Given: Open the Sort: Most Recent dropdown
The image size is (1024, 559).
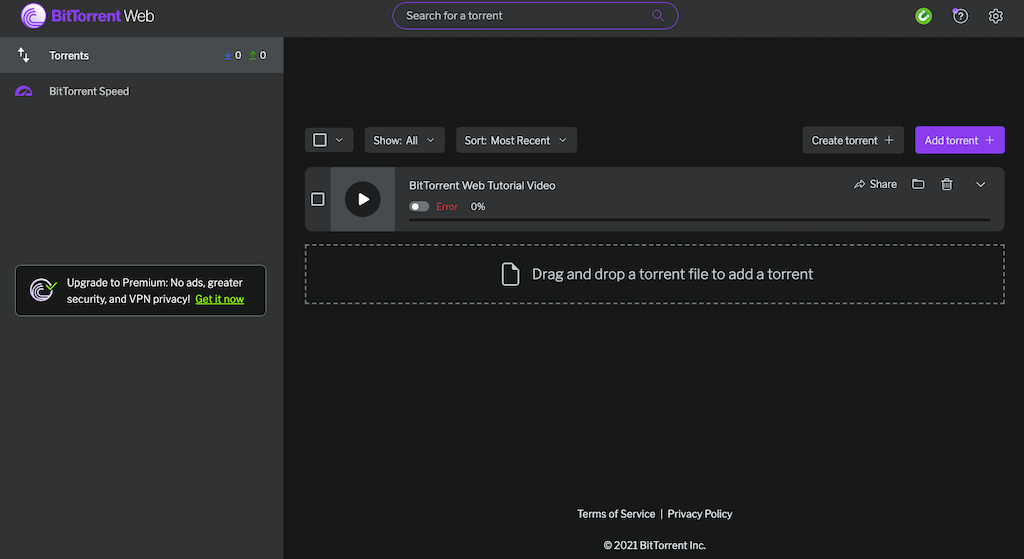Looking at the screenshot, I should tap(516, 140).
